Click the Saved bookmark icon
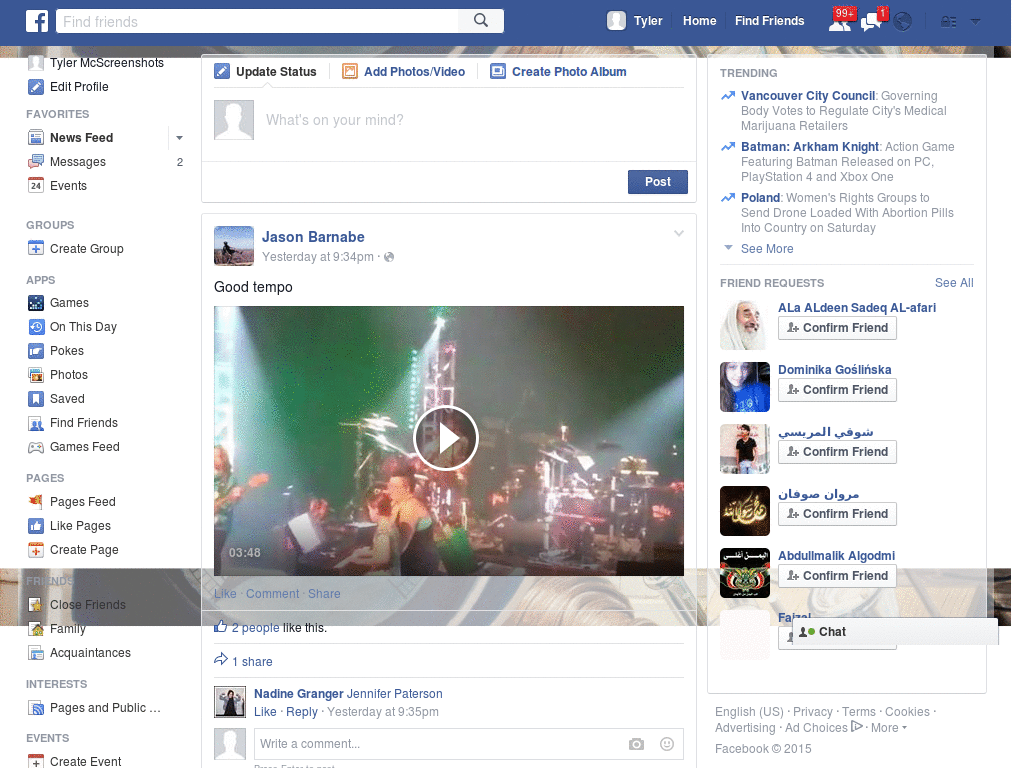Screen dimensions: 1024x768 coord(36,399)
